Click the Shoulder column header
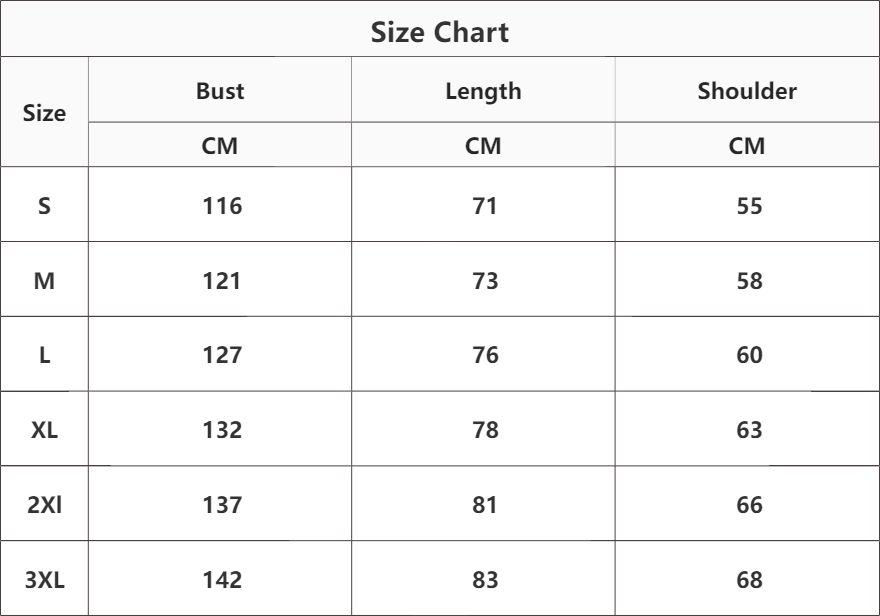880x616 pixels. point(747,92)
